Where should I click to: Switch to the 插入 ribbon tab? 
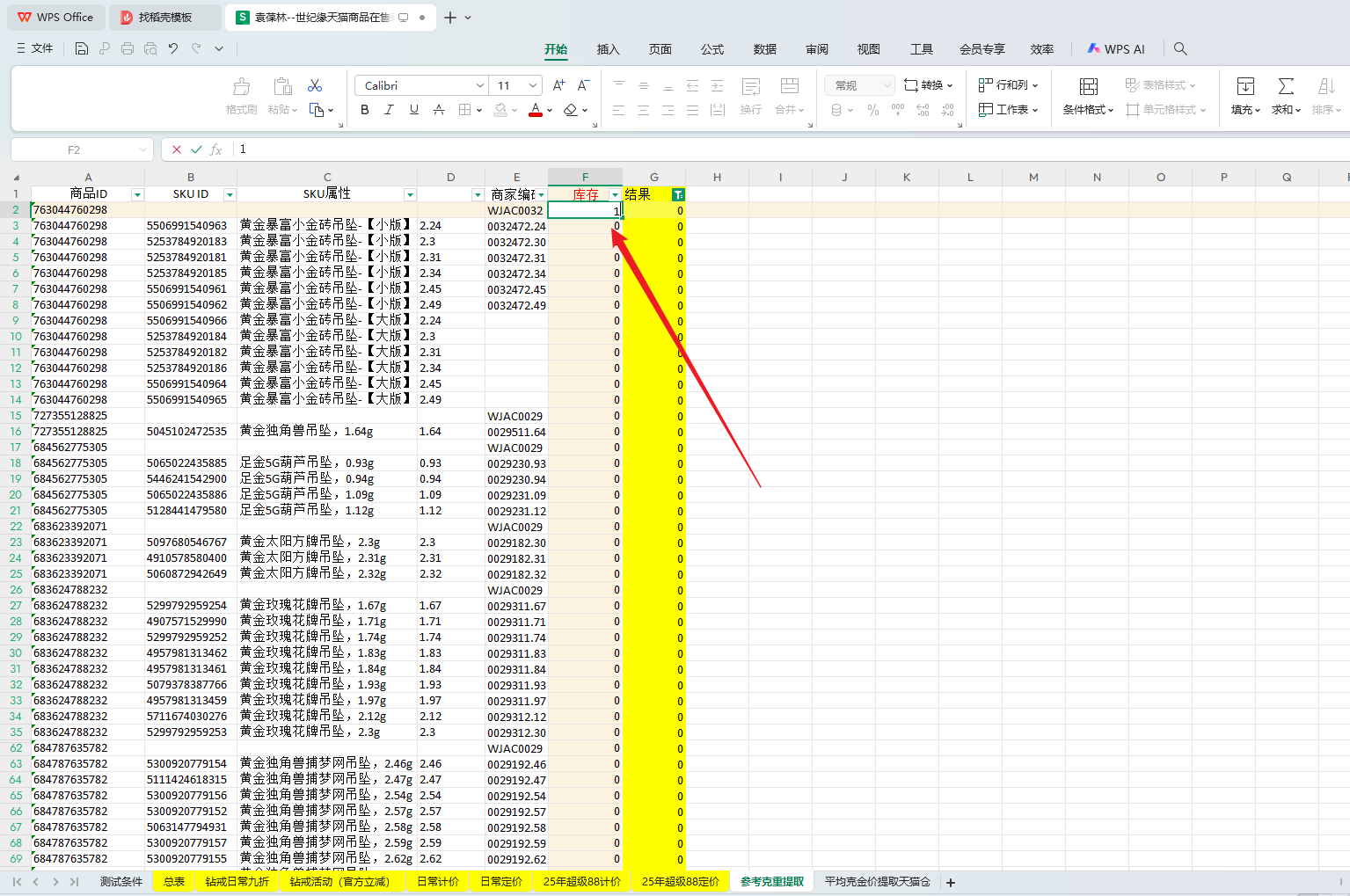pos(608,49)
